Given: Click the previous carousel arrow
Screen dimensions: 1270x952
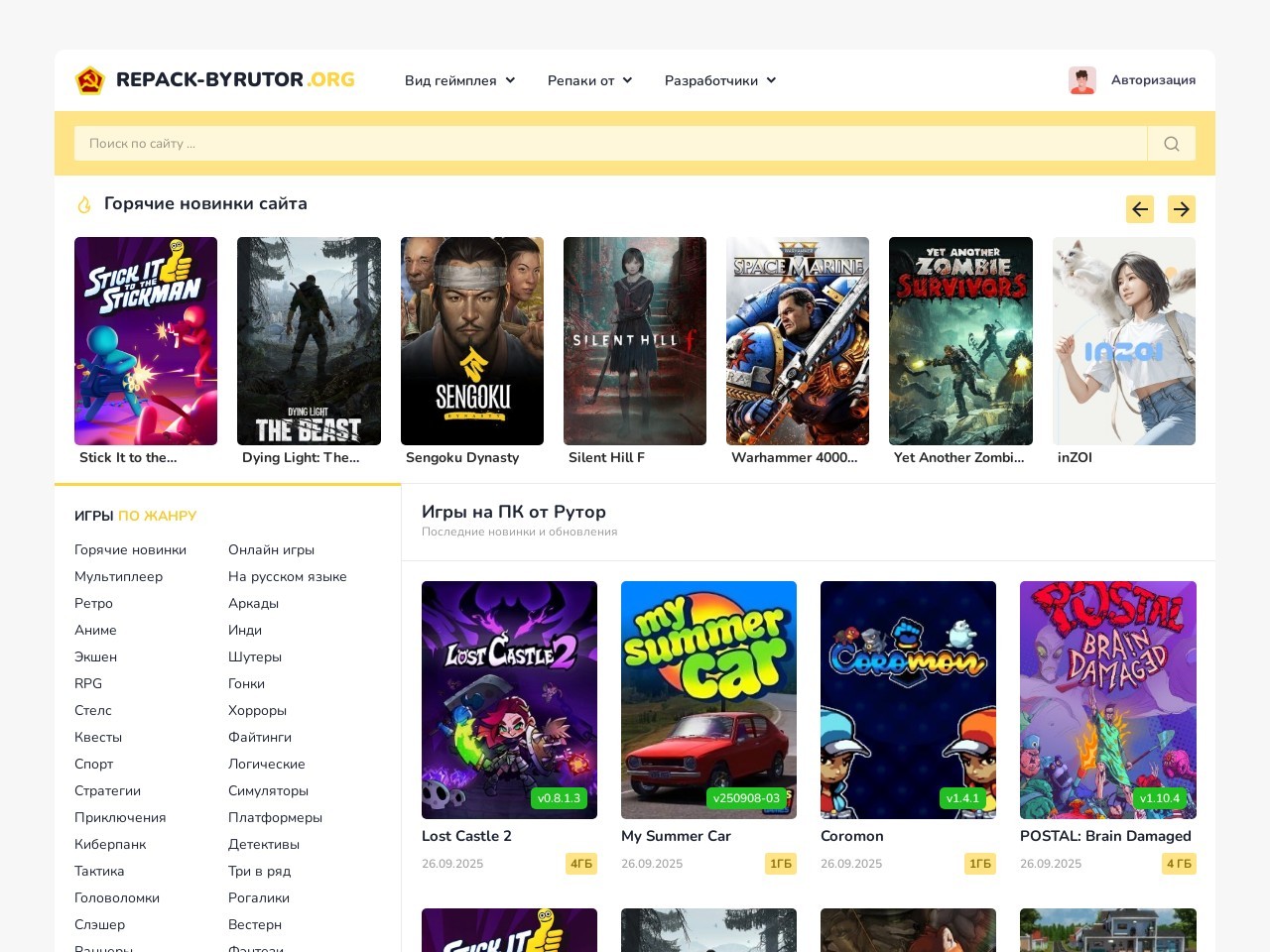Looking at the screenshot, I should coord(1139,209).
